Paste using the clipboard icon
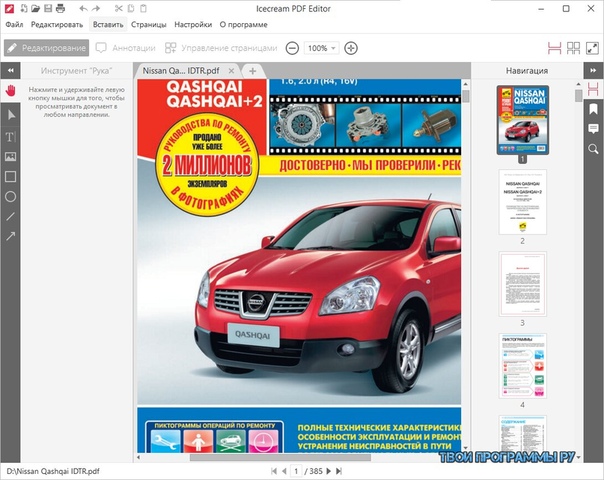The height and width of the screenshot is (480, 604). pos(143,8)
